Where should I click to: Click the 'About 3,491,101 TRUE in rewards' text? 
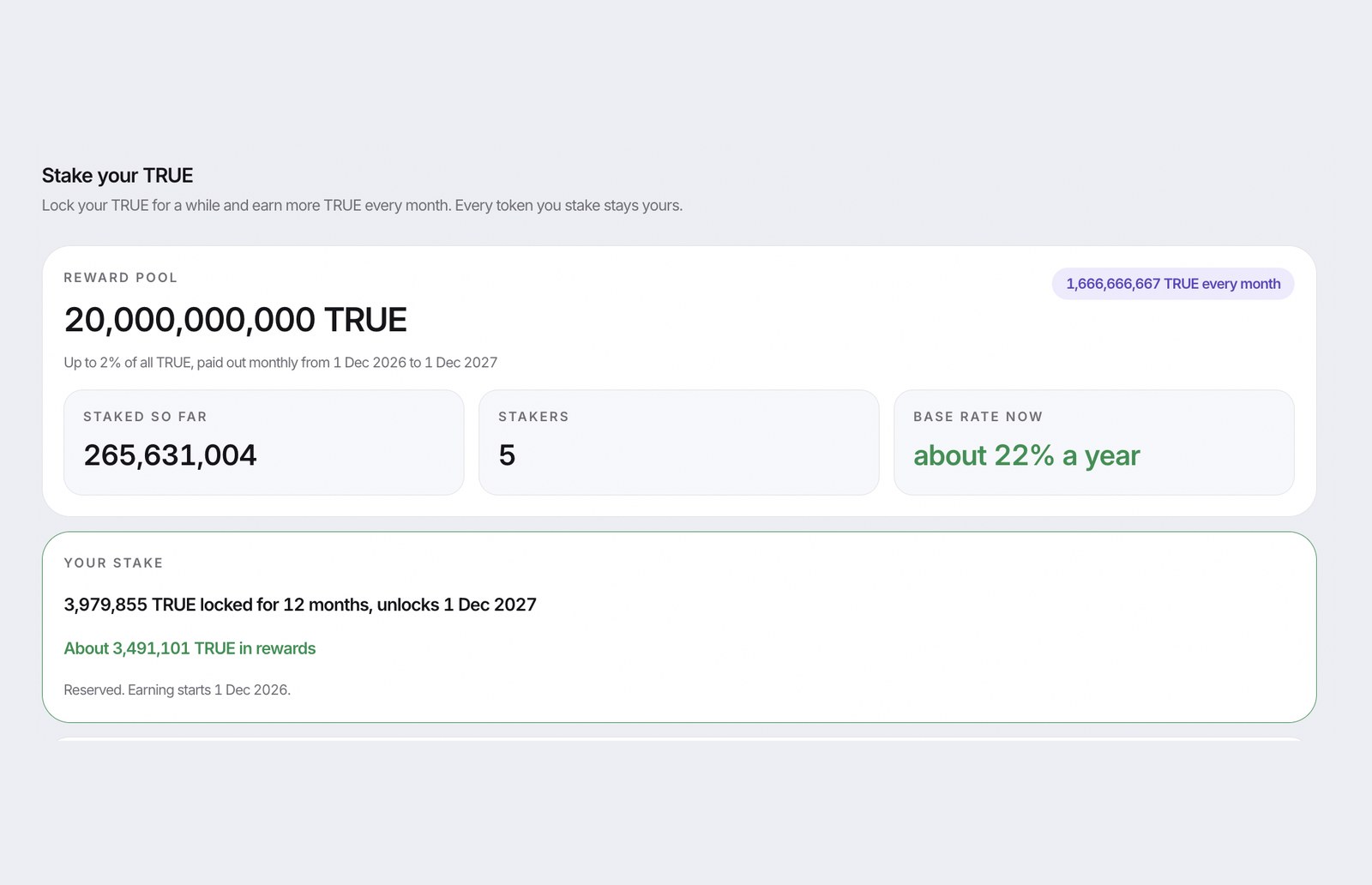coord(190,648)
